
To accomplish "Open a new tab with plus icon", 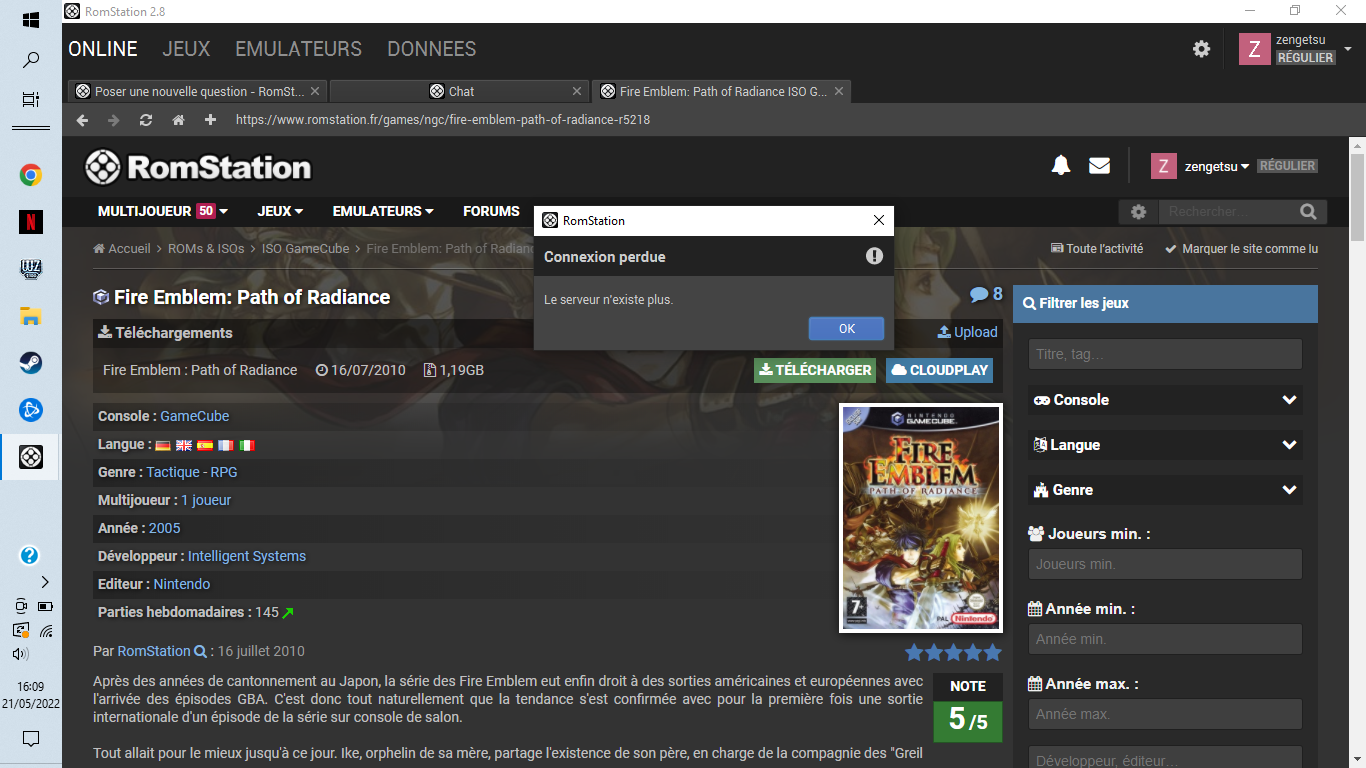I will 210,120.
